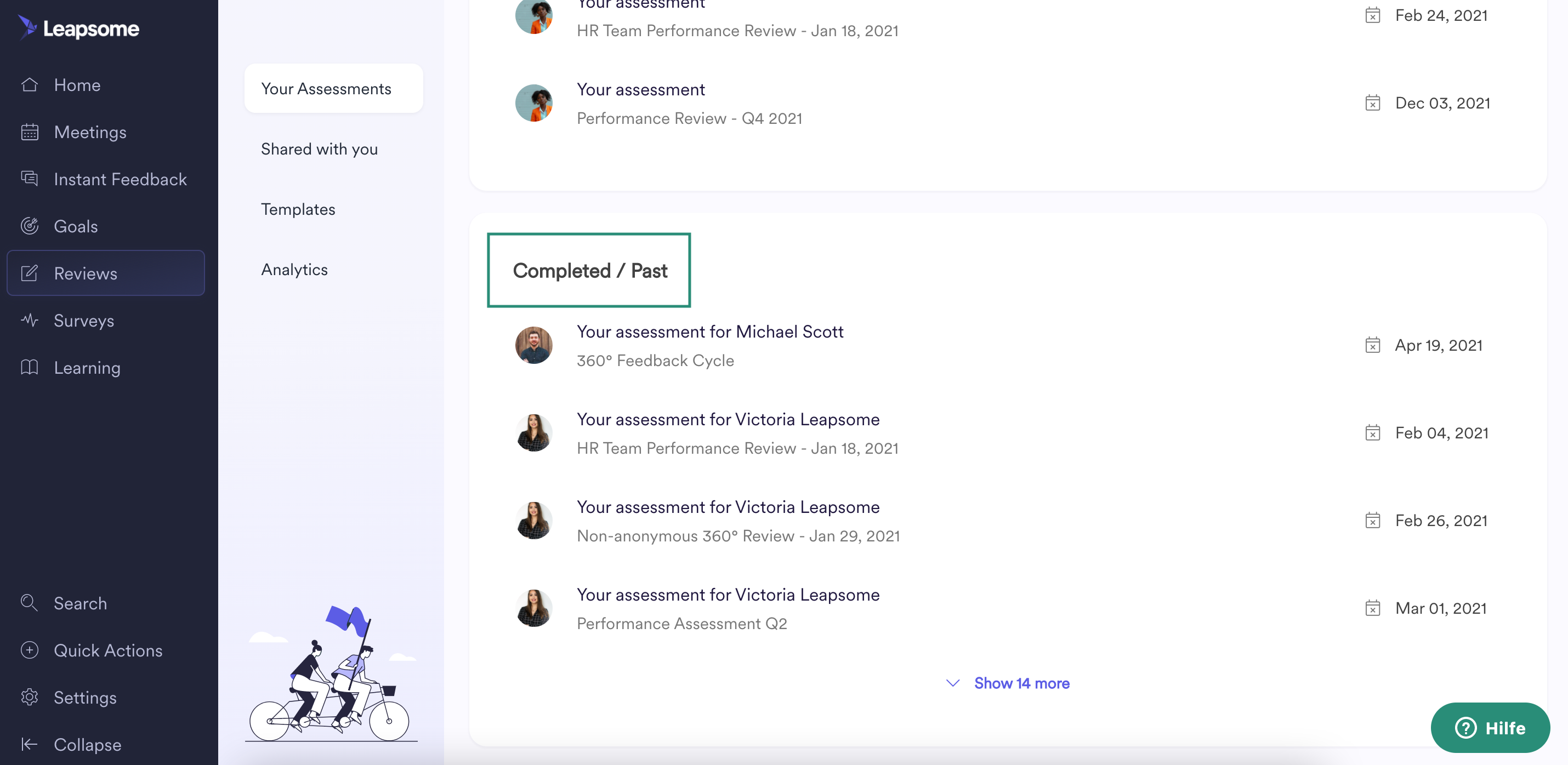
Task: Click avatar in Performance Review Q4 2021 row
Action: 534,103
